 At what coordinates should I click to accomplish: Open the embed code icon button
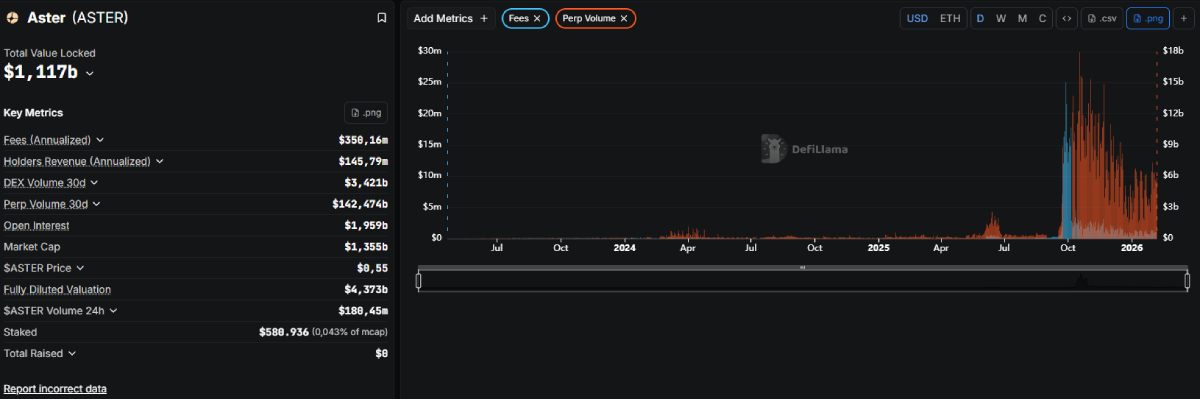(x=1067, y=18)
